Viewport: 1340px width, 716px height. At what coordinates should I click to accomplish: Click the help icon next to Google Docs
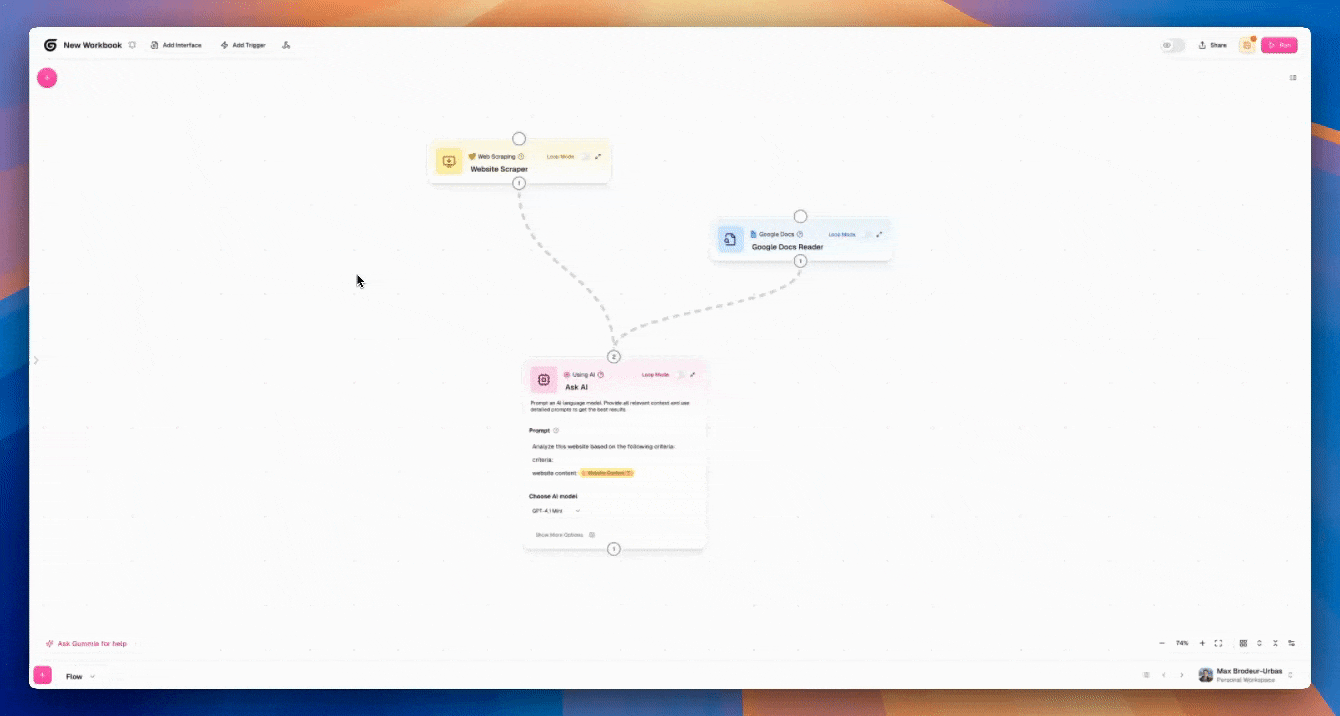pyautogui.click(x=800, y=234)
